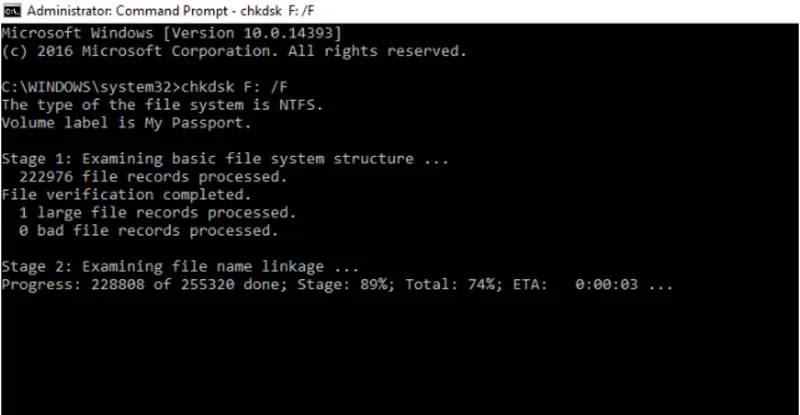The image size is (800, 415).
Task: Click the "222976 file records processed" line
Action: point(145,177)
